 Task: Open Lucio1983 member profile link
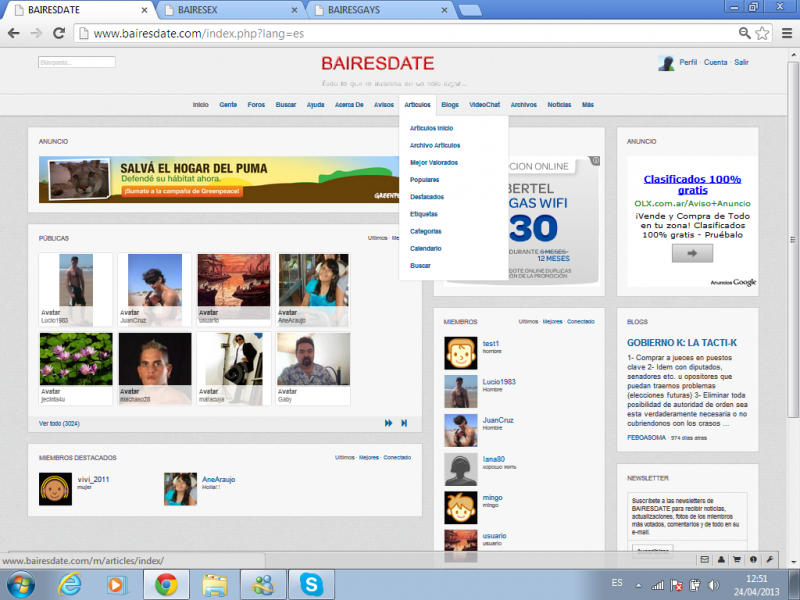pyautogui.click(x=499, y=382)
